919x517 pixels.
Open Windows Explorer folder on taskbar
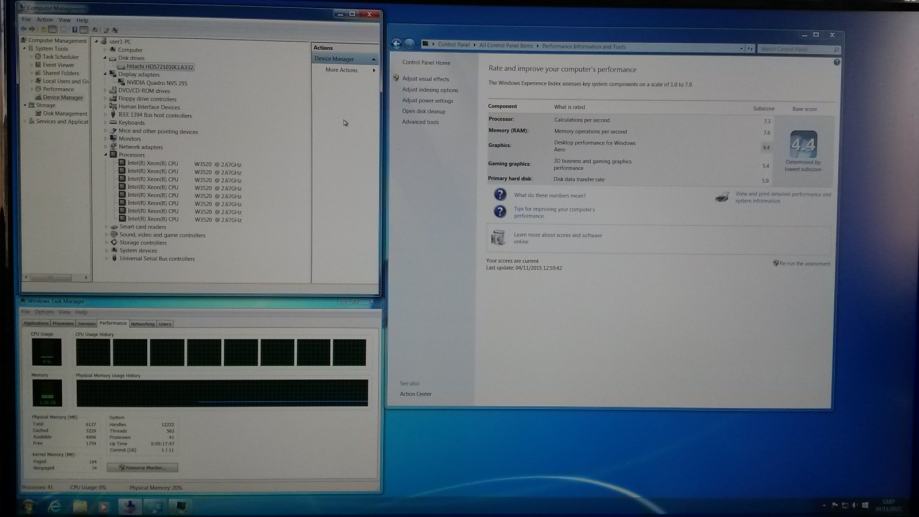(x=80, y=505)
